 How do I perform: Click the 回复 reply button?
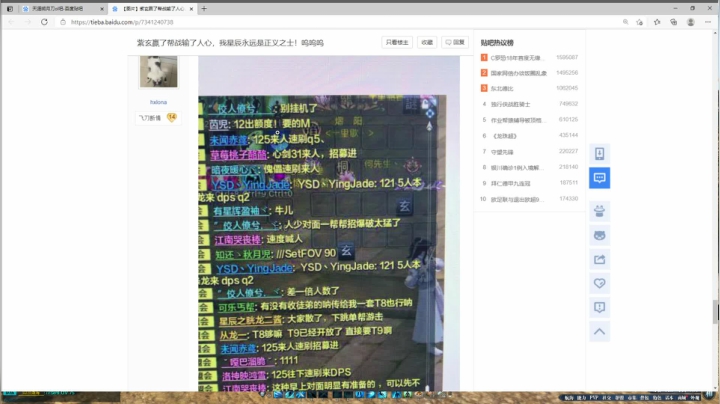tap(455, 42)
